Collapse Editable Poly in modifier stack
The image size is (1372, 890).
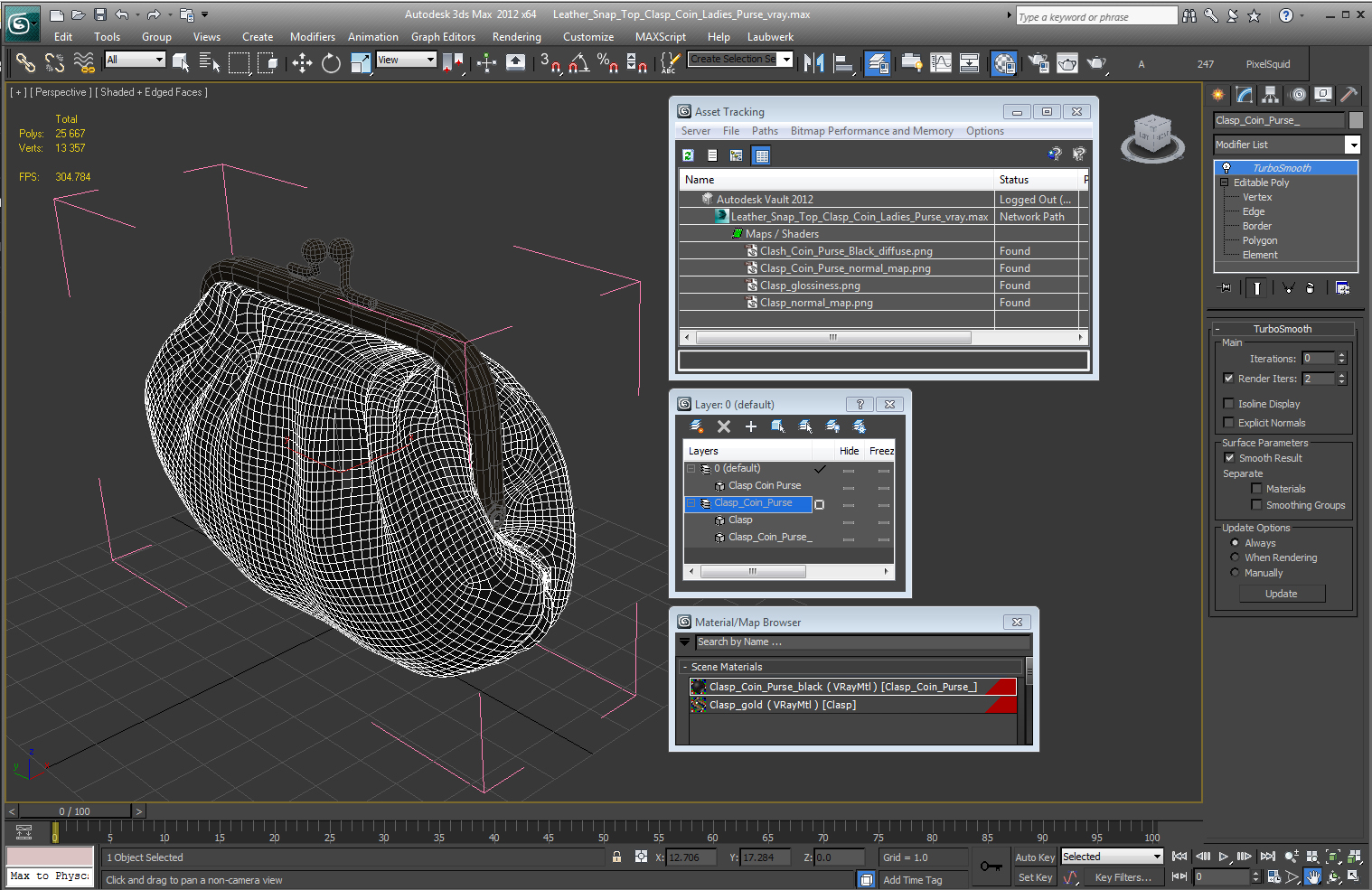coord(1225,183)
